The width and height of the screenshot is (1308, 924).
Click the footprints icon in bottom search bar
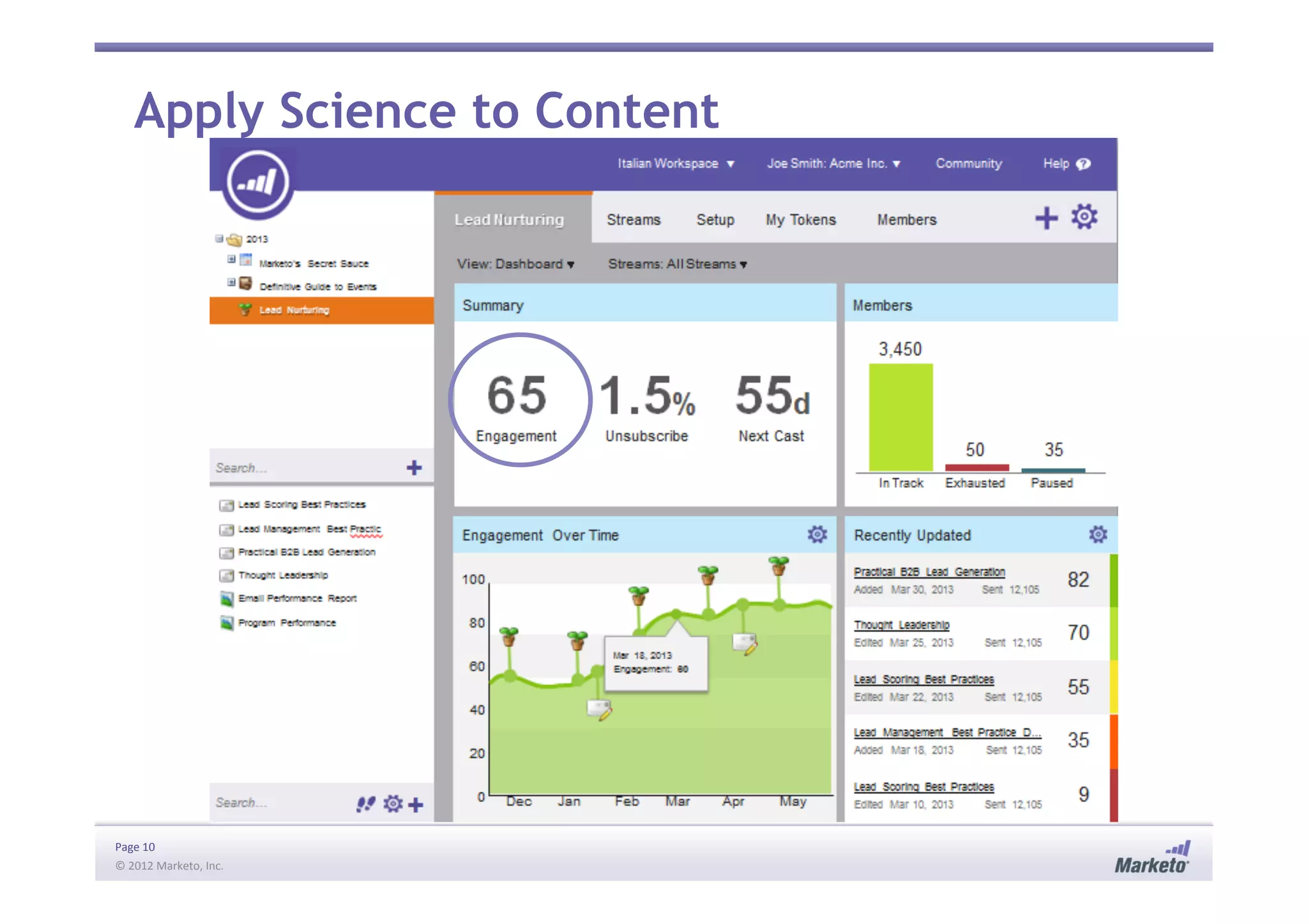pos(365,804)
